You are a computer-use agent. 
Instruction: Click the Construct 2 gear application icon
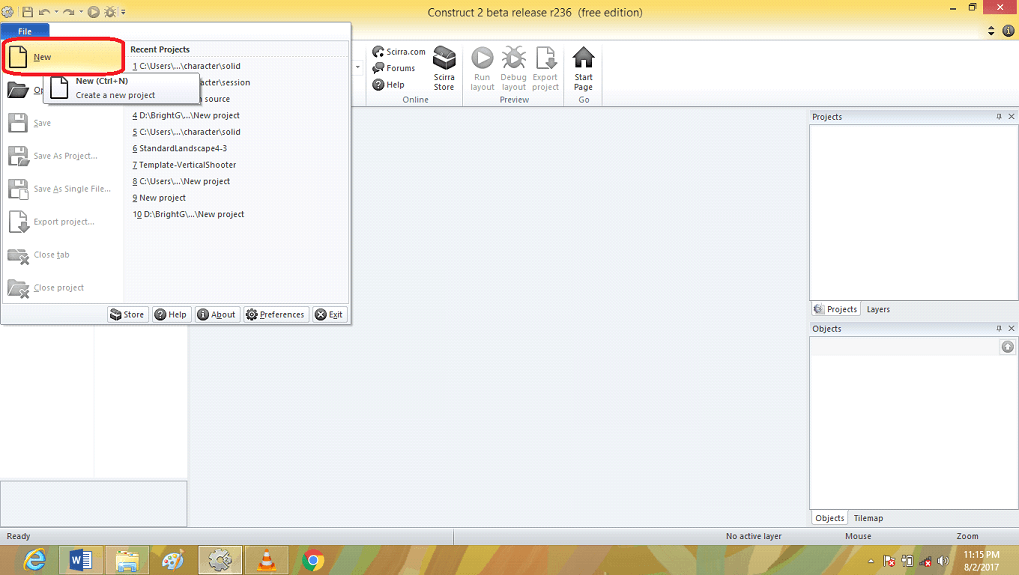coord(8,12)
